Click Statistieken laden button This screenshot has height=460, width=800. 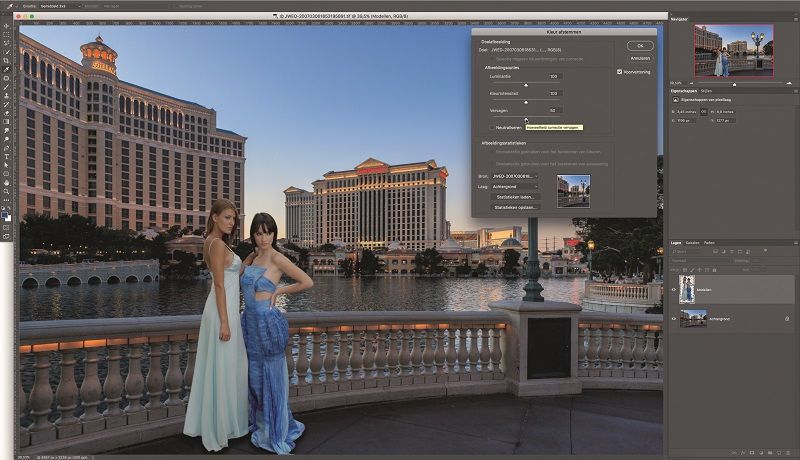pos(515,197)
